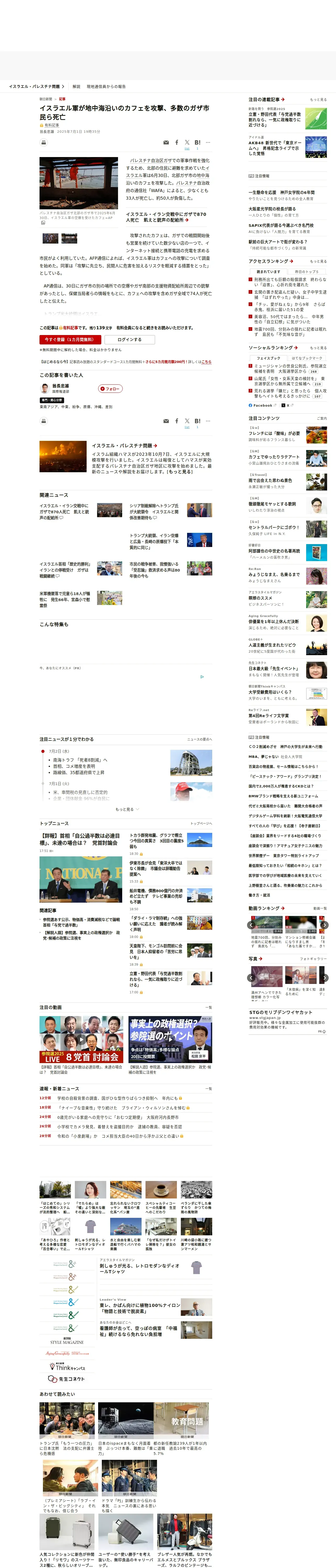The width and height of the screenshot is (336, 1568).
Task: Switch to the はてなブックマーク tab
Action: pos(307,359)
